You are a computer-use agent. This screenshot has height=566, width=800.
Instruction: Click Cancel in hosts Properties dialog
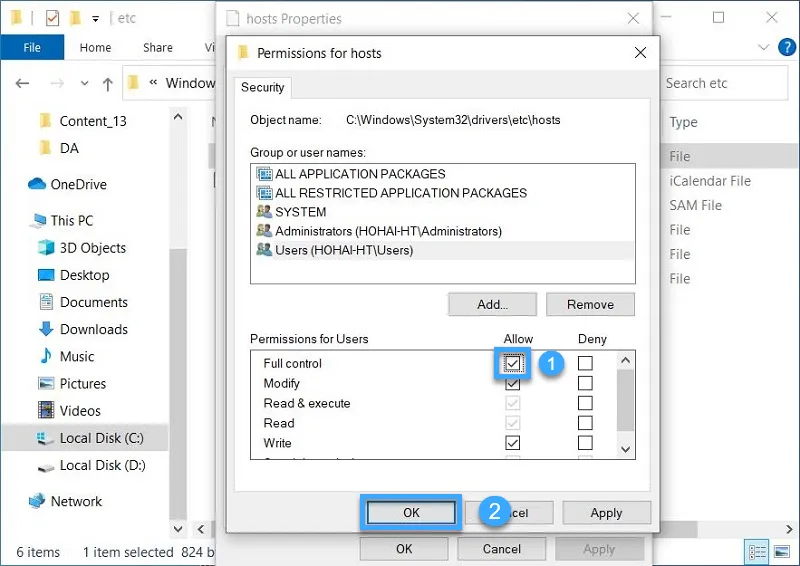click(x=502, y=549)
